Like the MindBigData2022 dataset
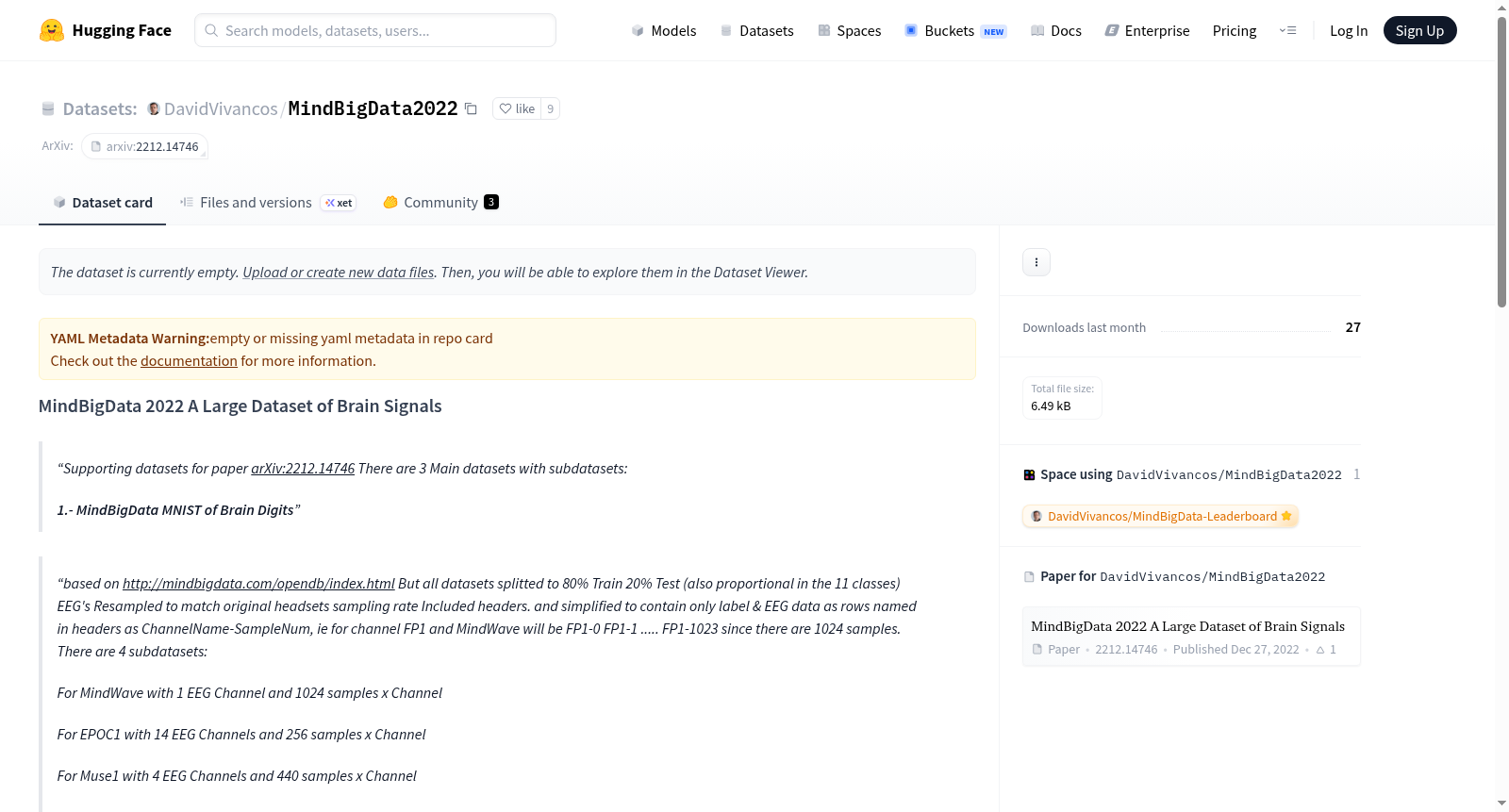 pos(517,108)
